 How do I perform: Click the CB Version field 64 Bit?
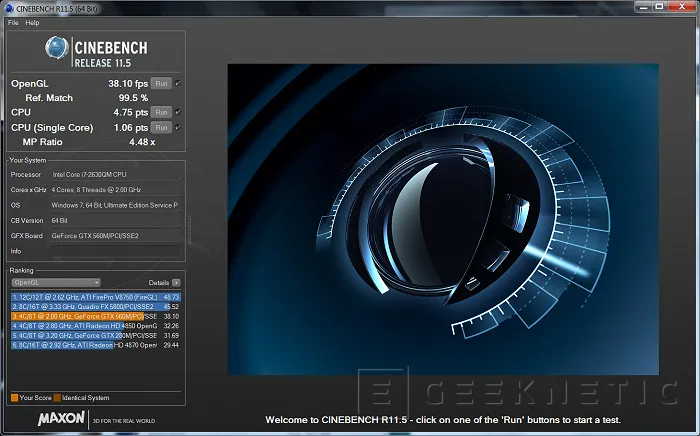[x=115, y=220]
